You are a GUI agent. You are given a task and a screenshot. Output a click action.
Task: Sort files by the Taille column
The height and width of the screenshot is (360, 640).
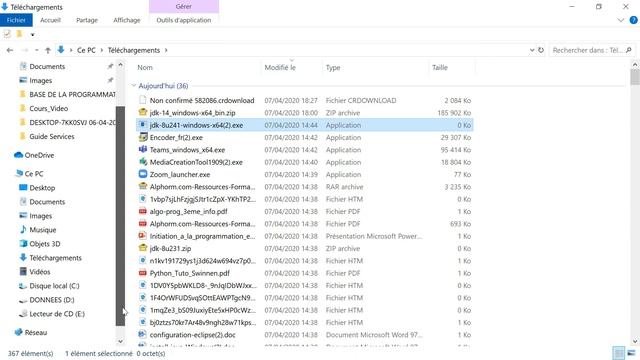point(440,68)
